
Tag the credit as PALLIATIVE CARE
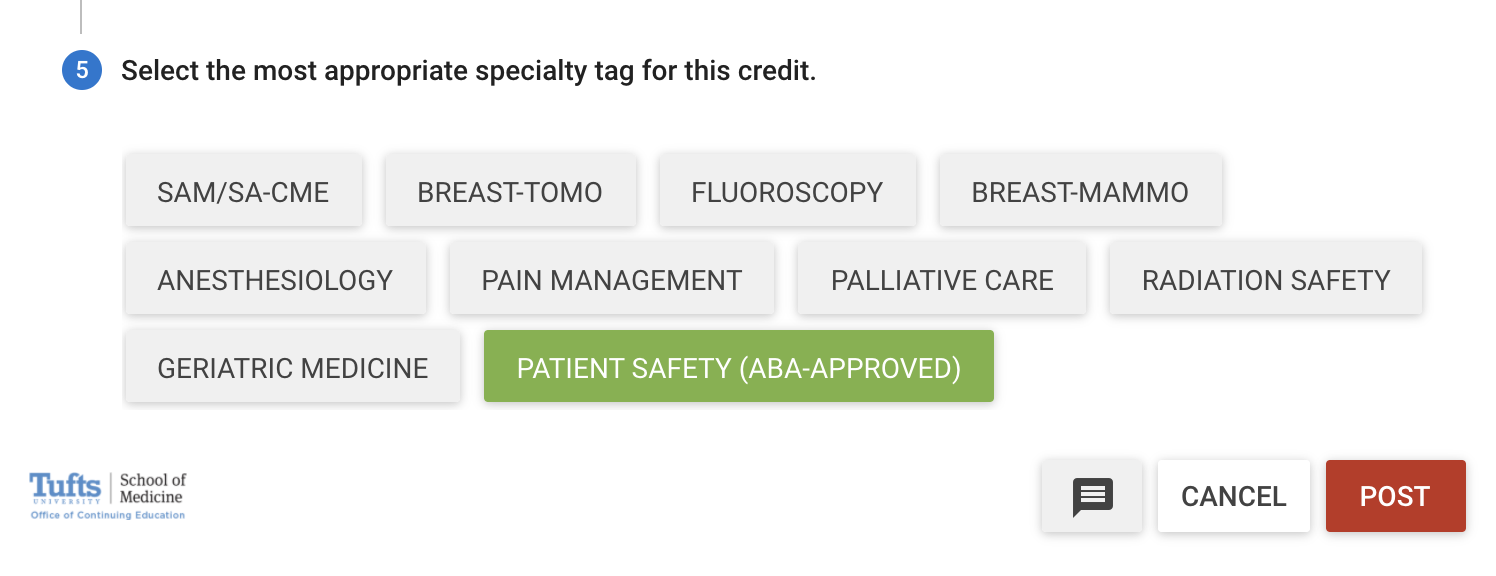pyautogui.click(x=942, y=279)
